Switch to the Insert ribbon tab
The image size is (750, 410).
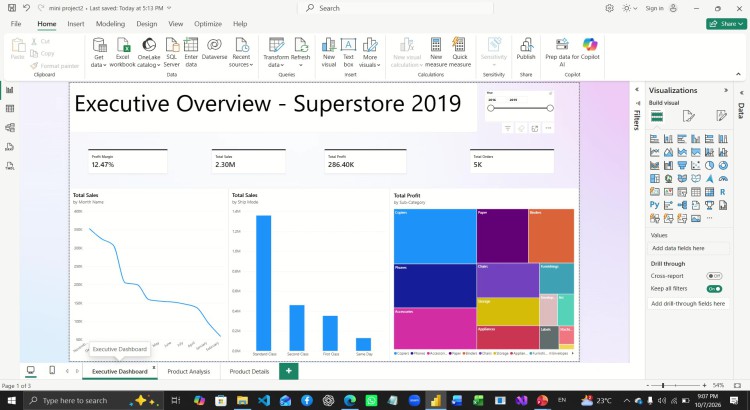tap(76, 24)
